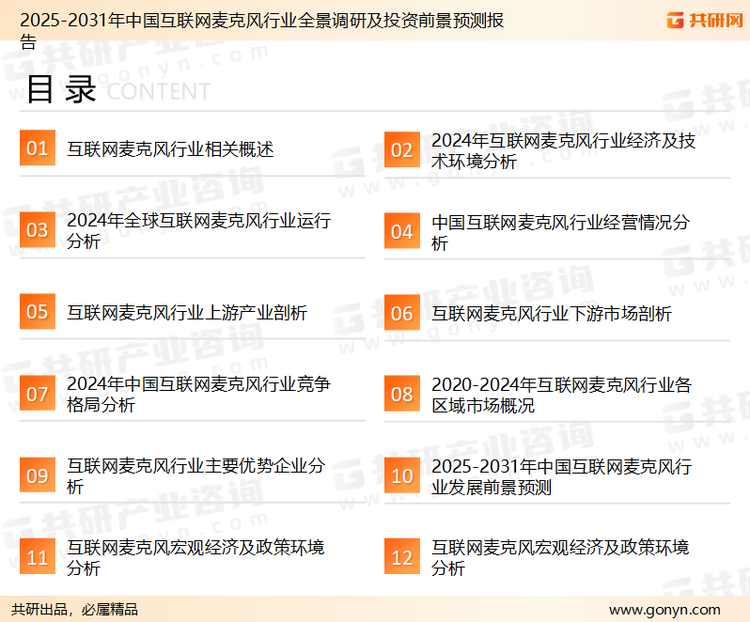Select chapter 12 互联网麦克风宏观经济及政策环境分析
The image size is (750, 622).
click(561, 557)
